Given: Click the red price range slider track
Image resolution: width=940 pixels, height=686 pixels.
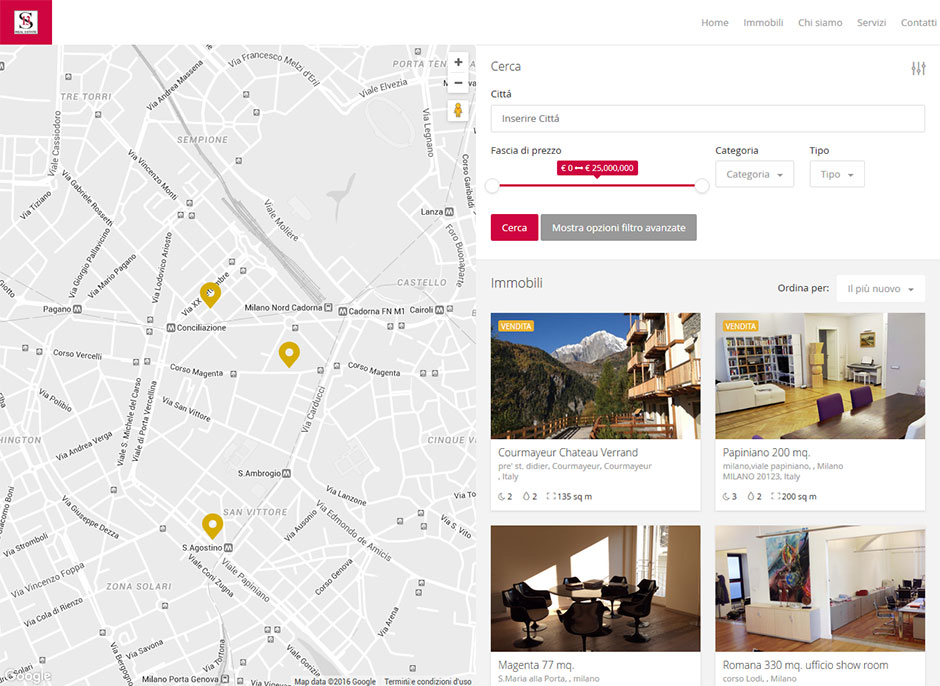Looking at the screenshot, I should (x=597, y=186).
